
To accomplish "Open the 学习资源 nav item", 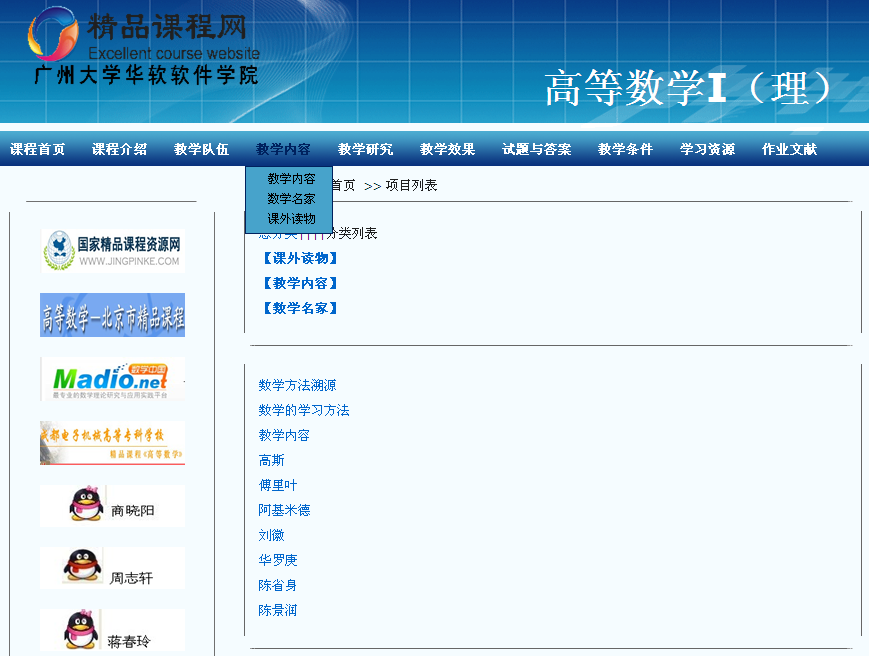I will pos(707,150).
